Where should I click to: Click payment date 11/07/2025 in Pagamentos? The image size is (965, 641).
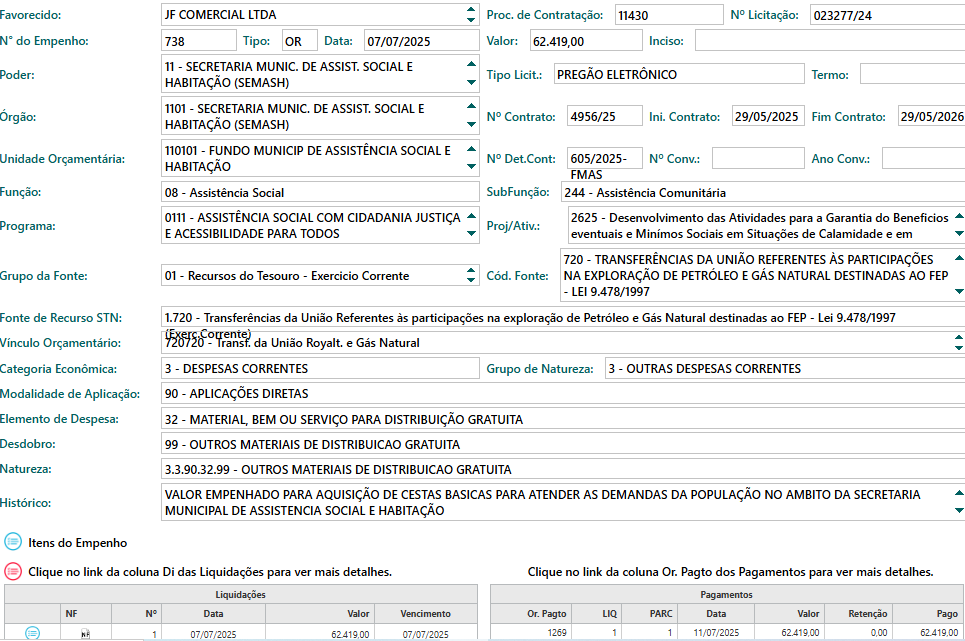pyautogui.click(x=716, y=632)
